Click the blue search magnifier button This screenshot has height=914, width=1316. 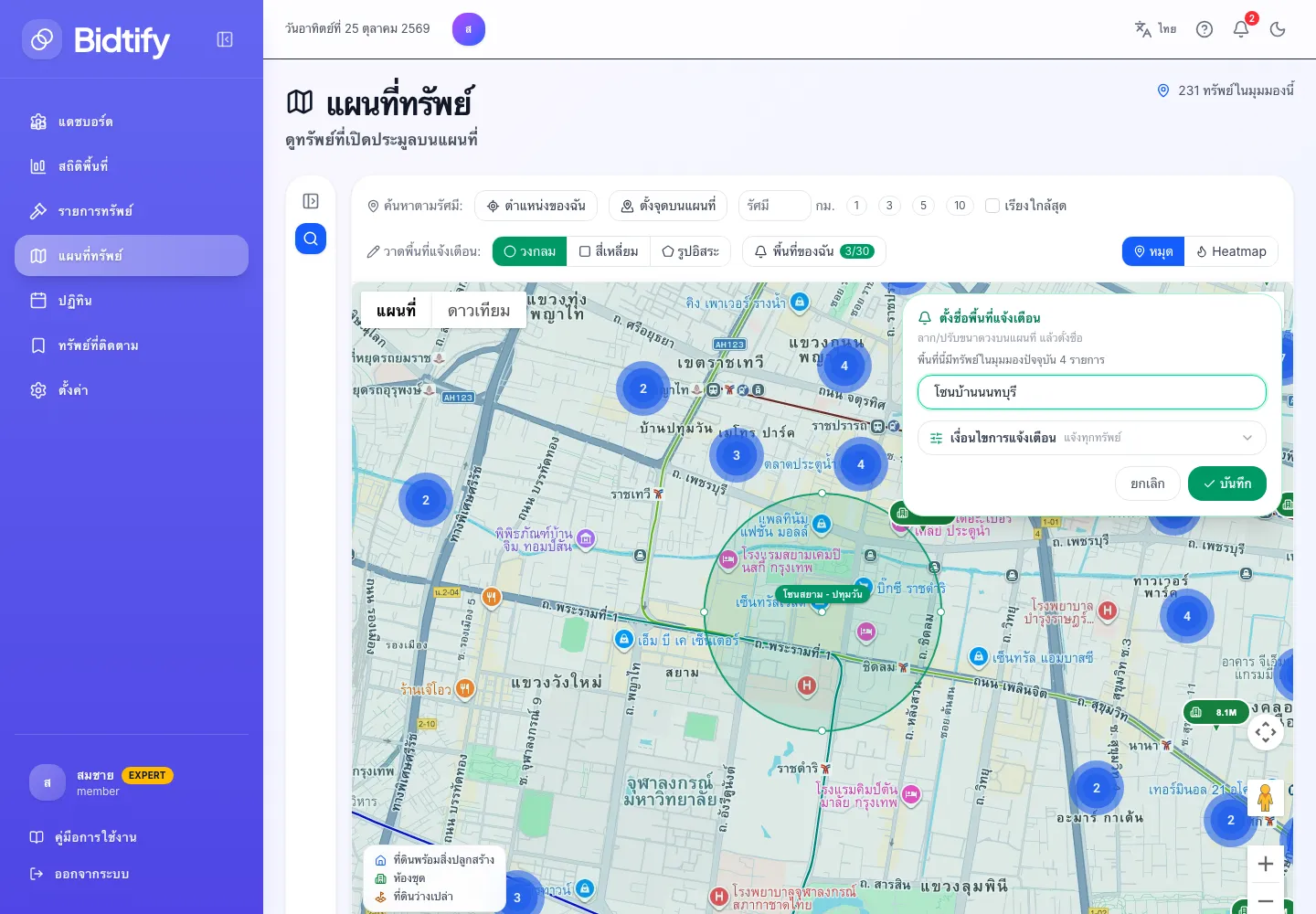click(311, 239)
